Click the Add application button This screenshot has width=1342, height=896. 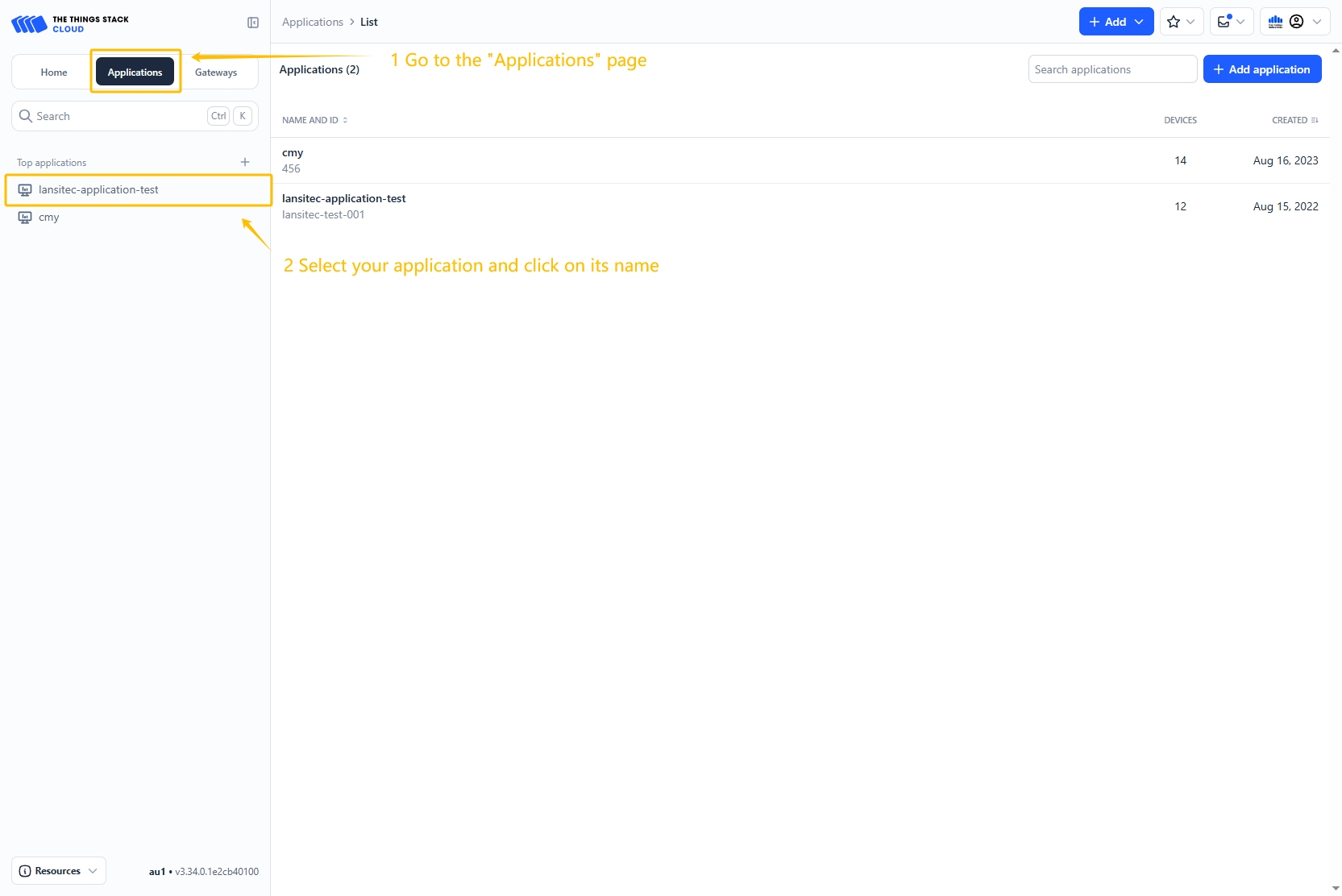click(1261, 69)
